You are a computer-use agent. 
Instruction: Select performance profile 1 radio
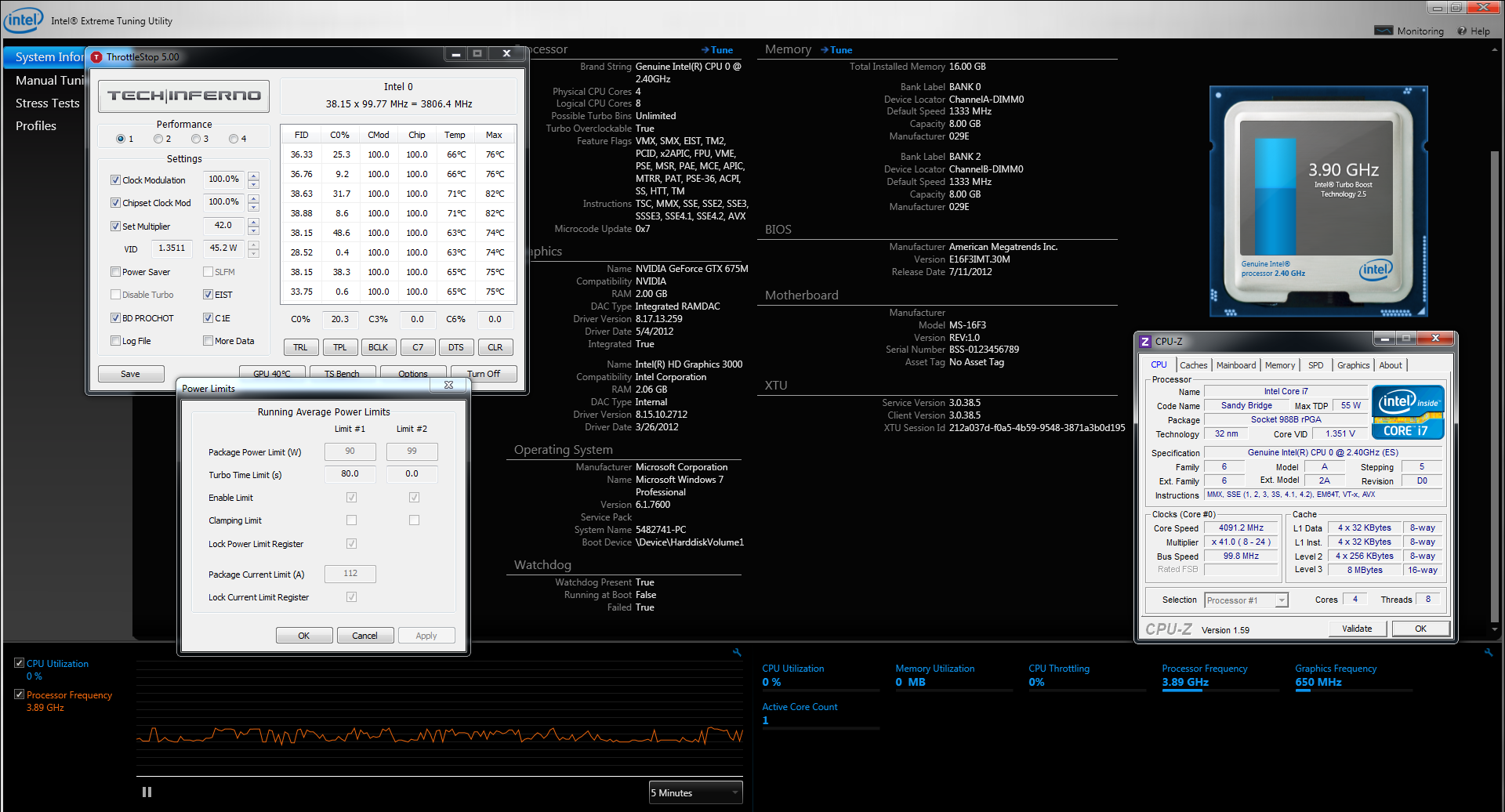point(121,139)
